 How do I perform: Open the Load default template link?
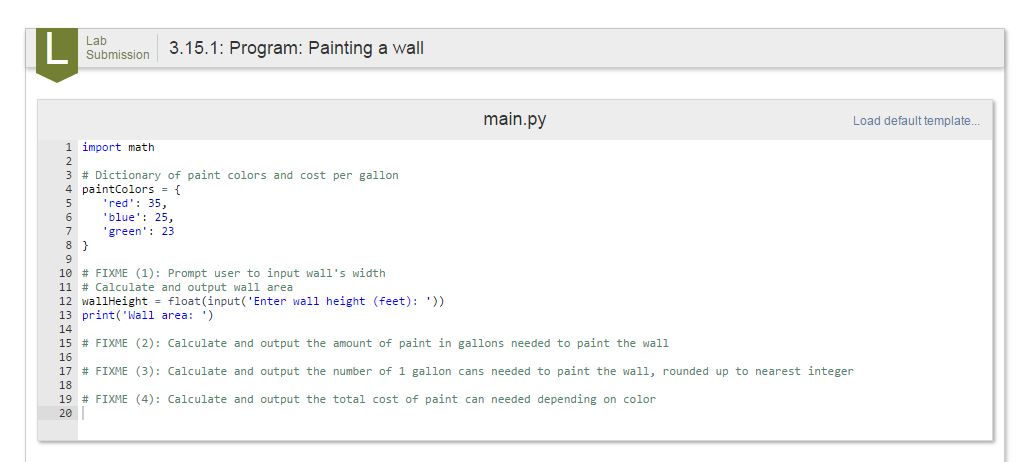916,121
